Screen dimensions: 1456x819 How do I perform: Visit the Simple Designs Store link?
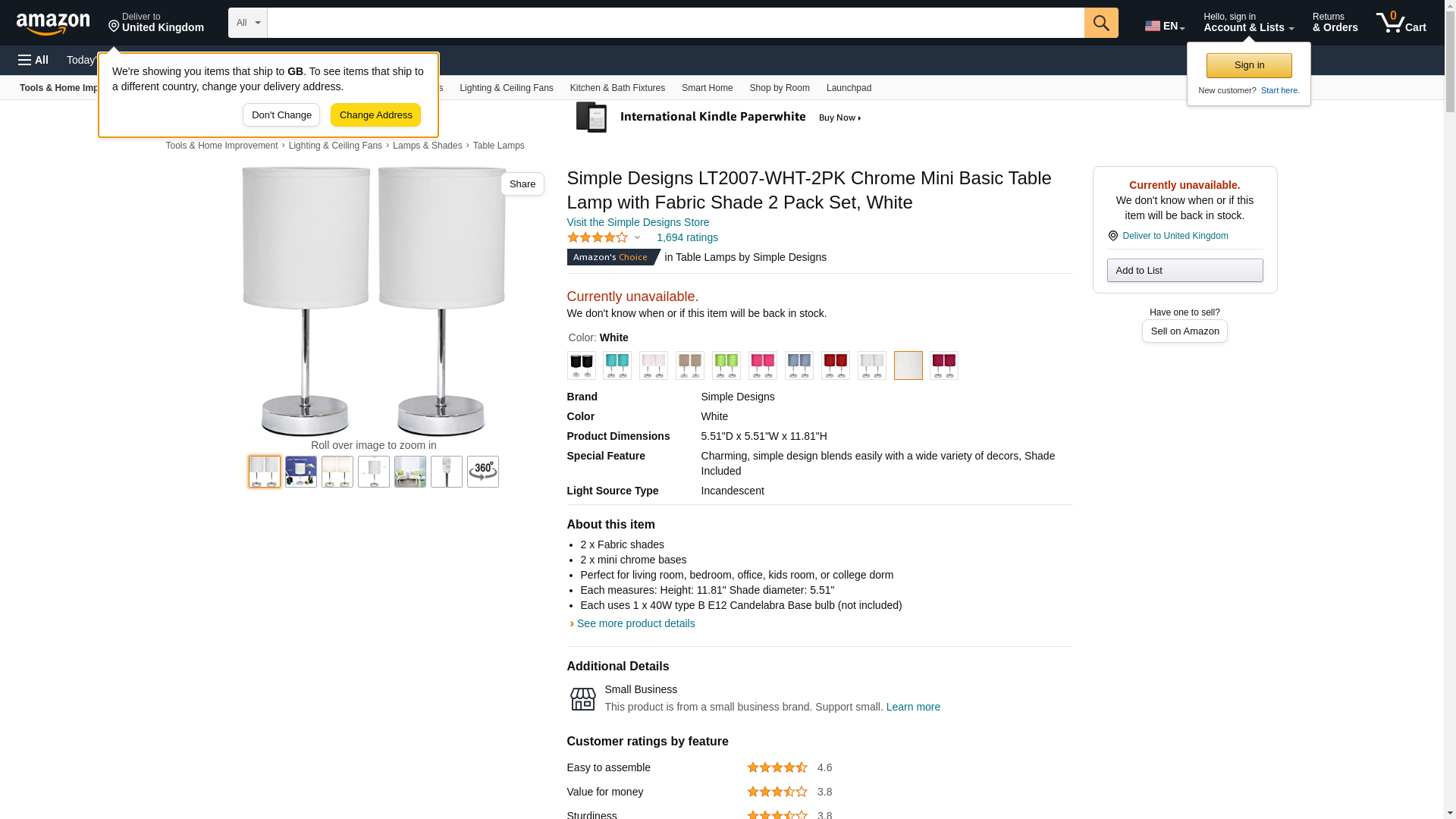tap(638, 222)
